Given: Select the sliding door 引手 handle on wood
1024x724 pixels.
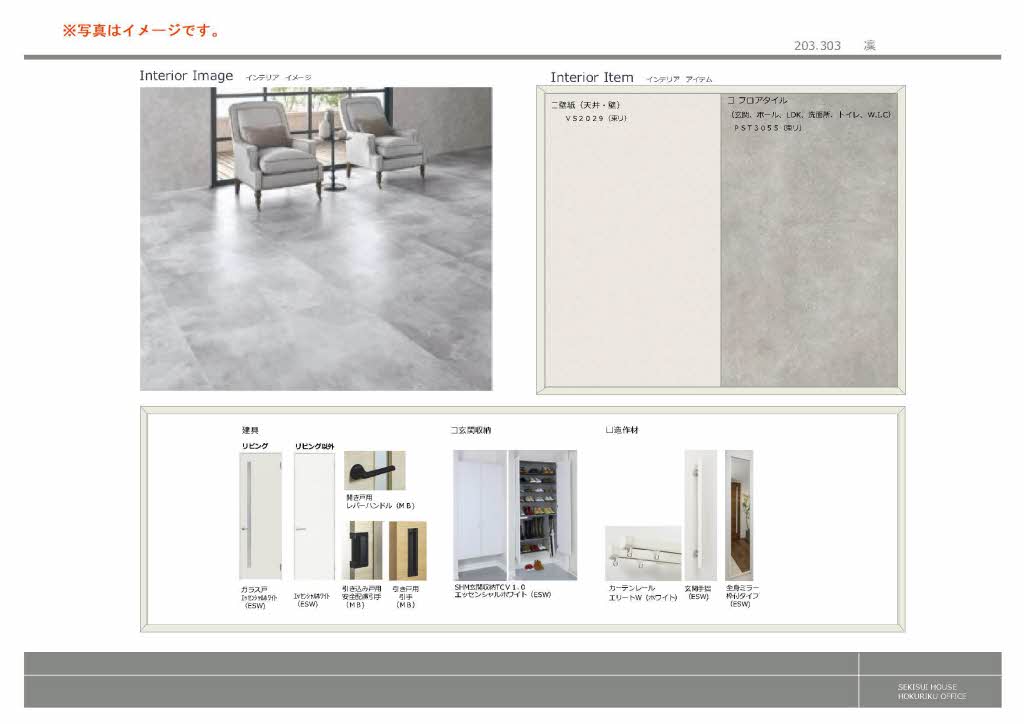Looking at the screenshot, I should (407, 550).
